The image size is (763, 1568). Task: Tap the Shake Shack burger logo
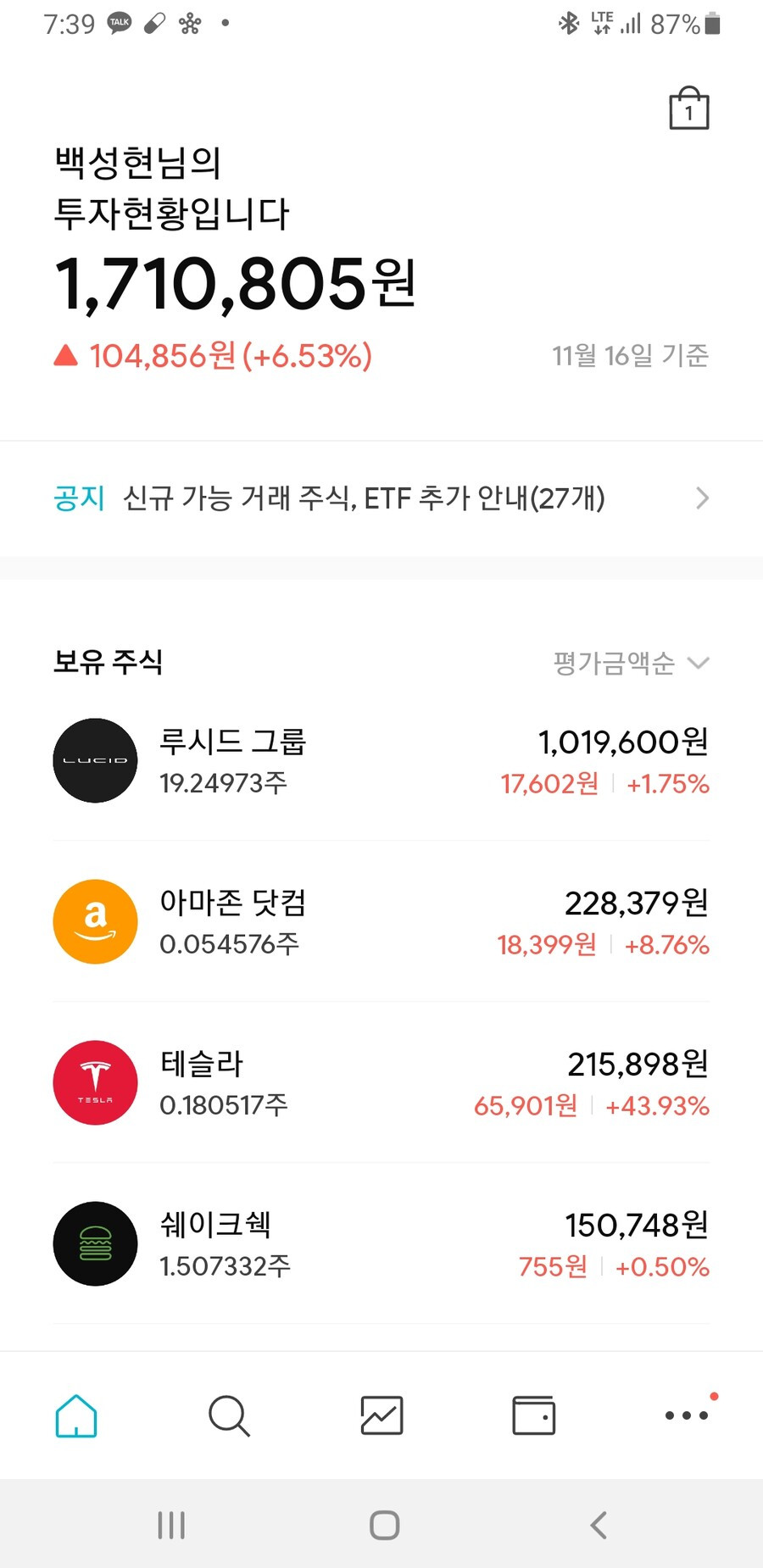[95, 1243]
